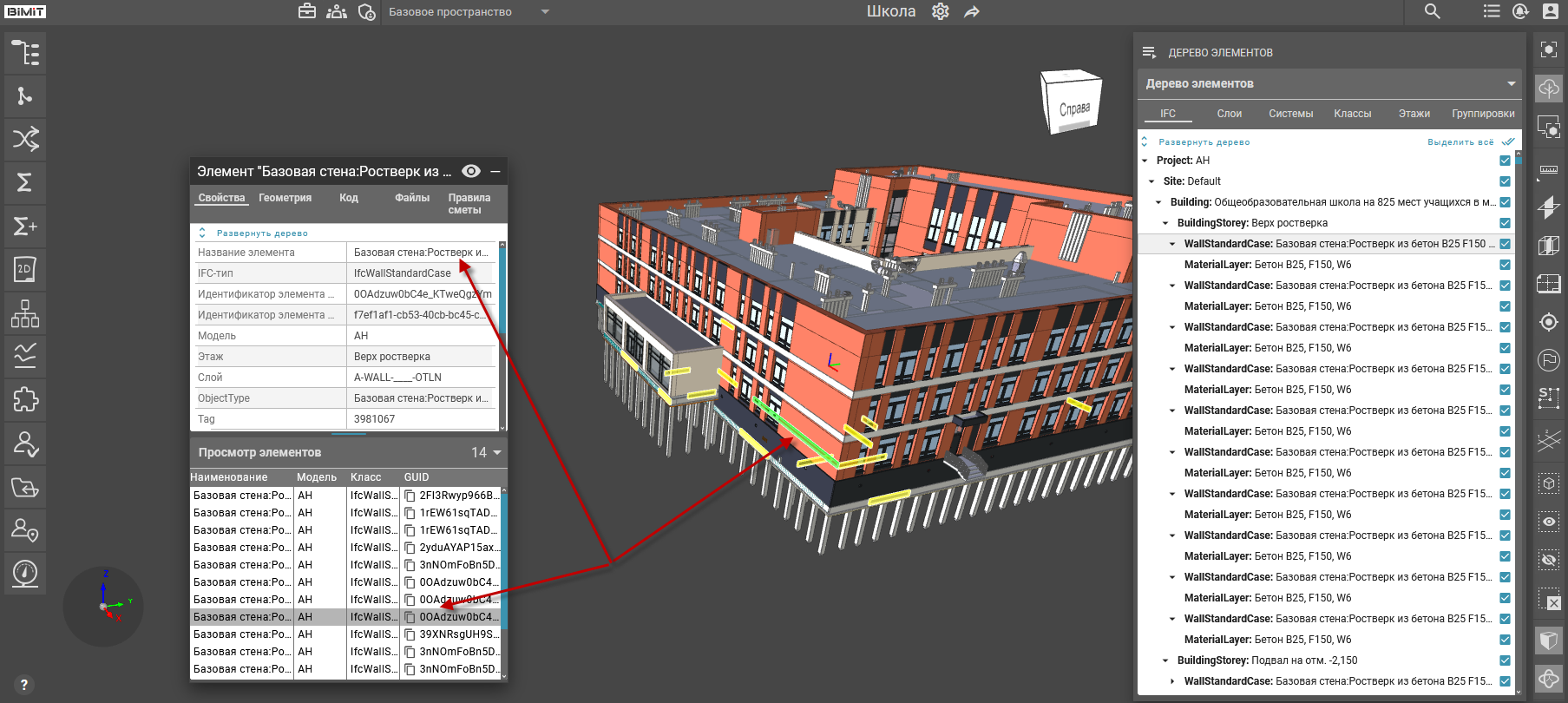Image resolution: width=1568 pixels, height=703 pixels.
Task: Click the Справа view cube
Action: (1073, 104)
